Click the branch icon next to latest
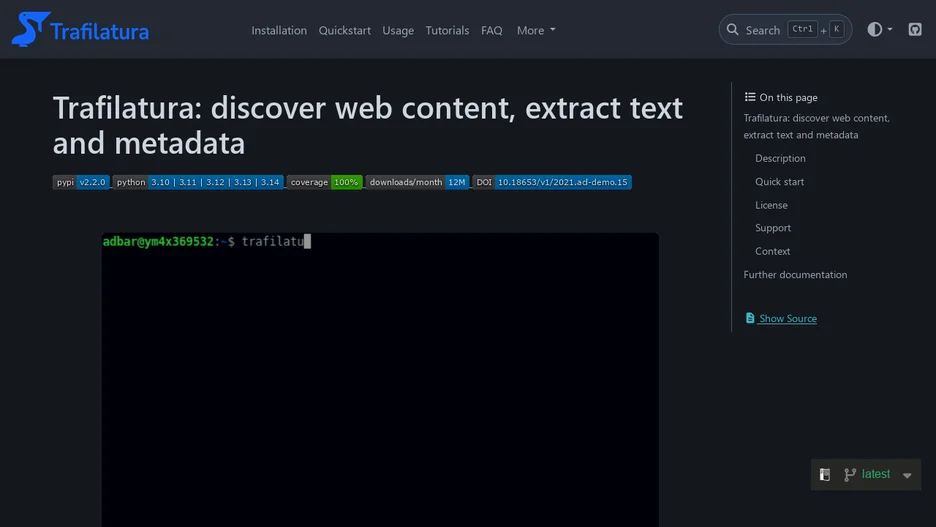The height and width of the screenshot is (527, 936). [850, 474]
